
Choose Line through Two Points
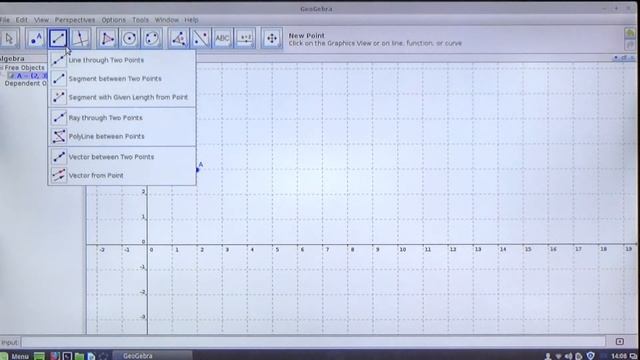pos(122,60)
